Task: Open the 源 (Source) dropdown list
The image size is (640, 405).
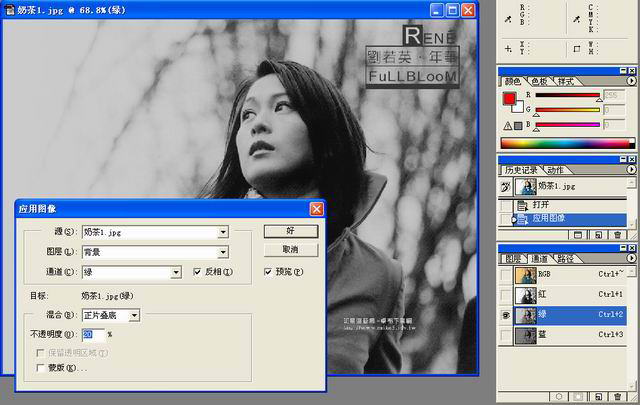Action: click(x=222, y=232)
